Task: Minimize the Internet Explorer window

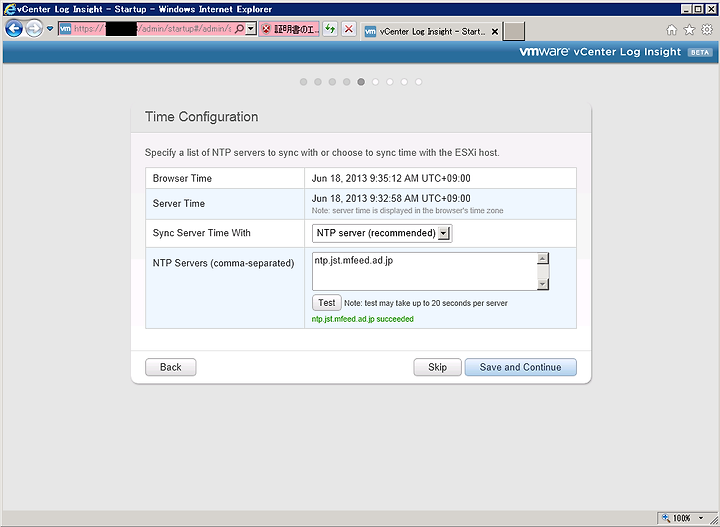Action: tap(686, 9)
